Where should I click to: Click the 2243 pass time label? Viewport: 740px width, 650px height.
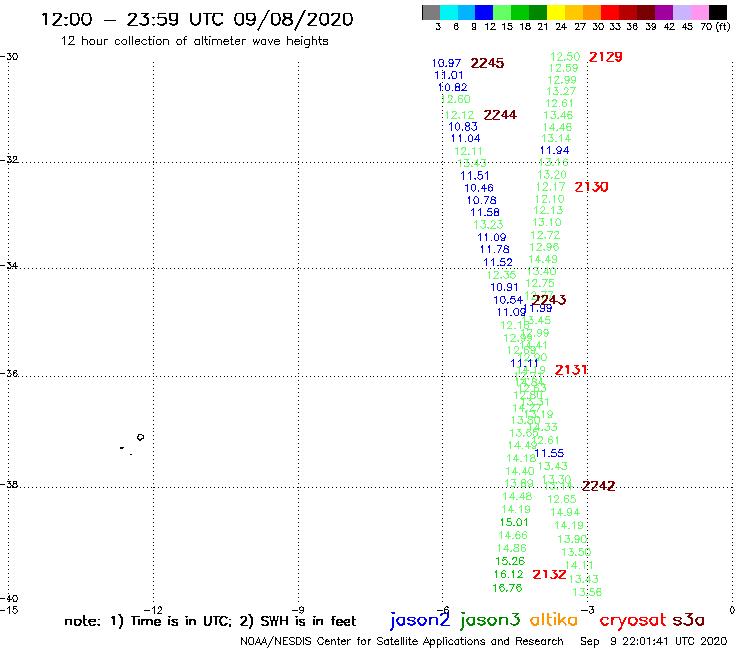[x=549, y=300]
